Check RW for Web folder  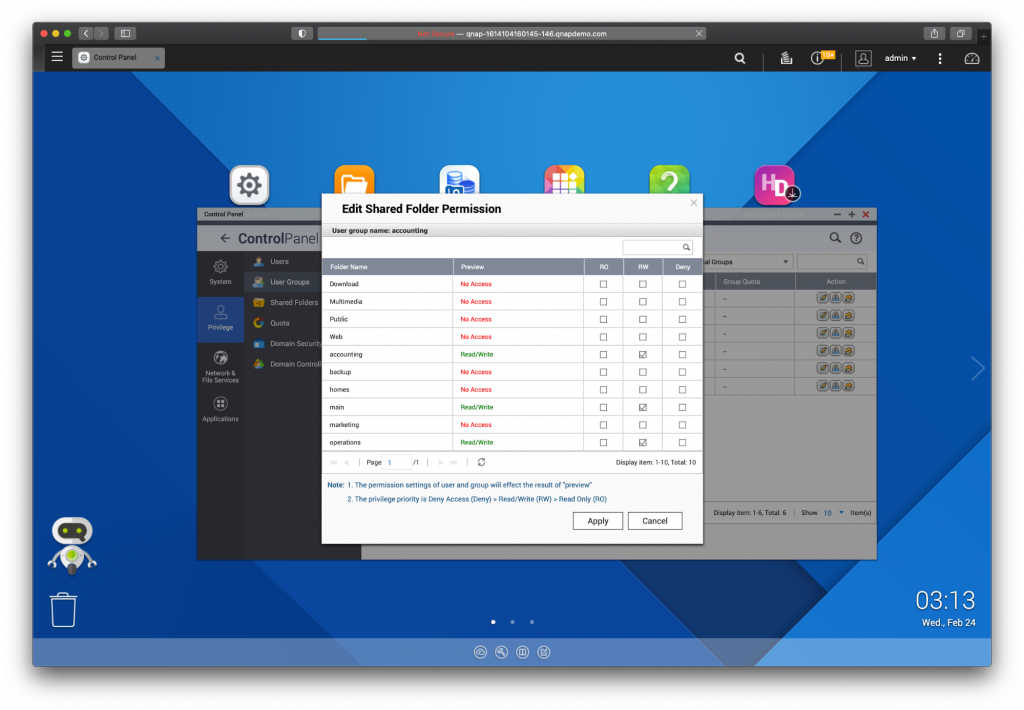643,337
